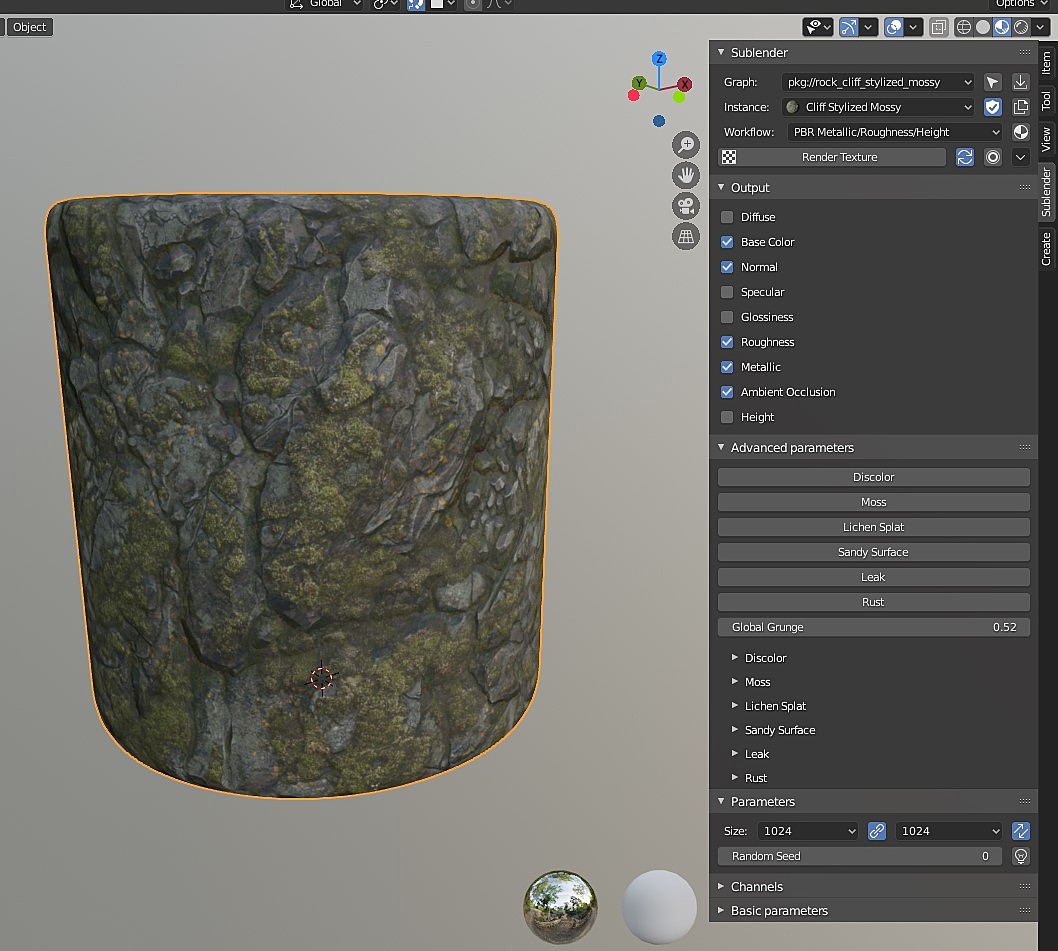Viewport: 1058px width, 951px height.
Task: Click the HDRI environment preview sphere
Action: [560, 906]
